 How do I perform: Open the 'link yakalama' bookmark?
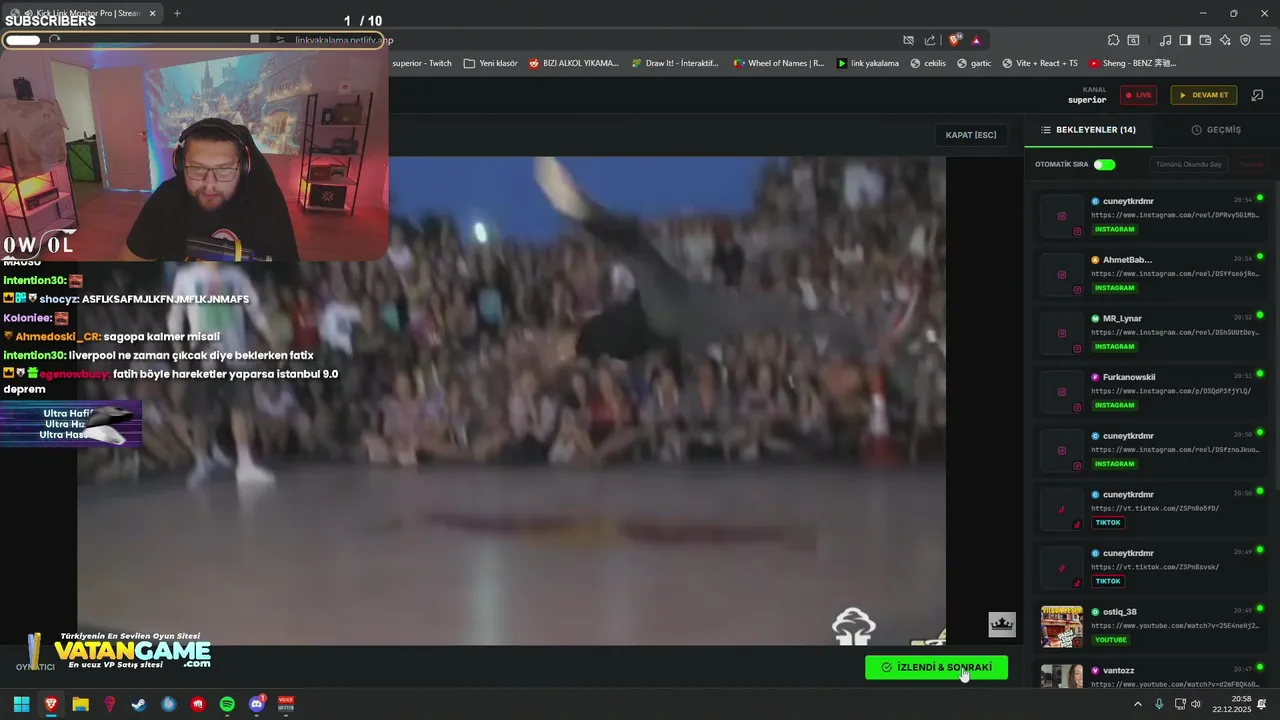[867, 63]
